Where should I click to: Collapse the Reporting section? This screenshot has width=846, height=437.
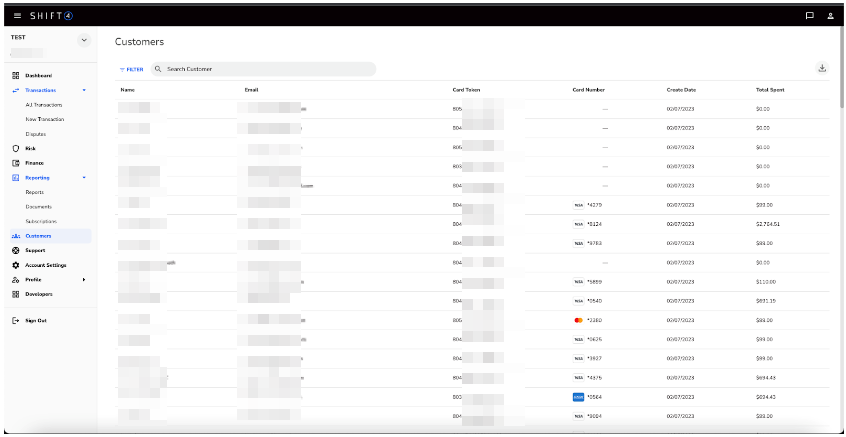[x=84, y=178]
